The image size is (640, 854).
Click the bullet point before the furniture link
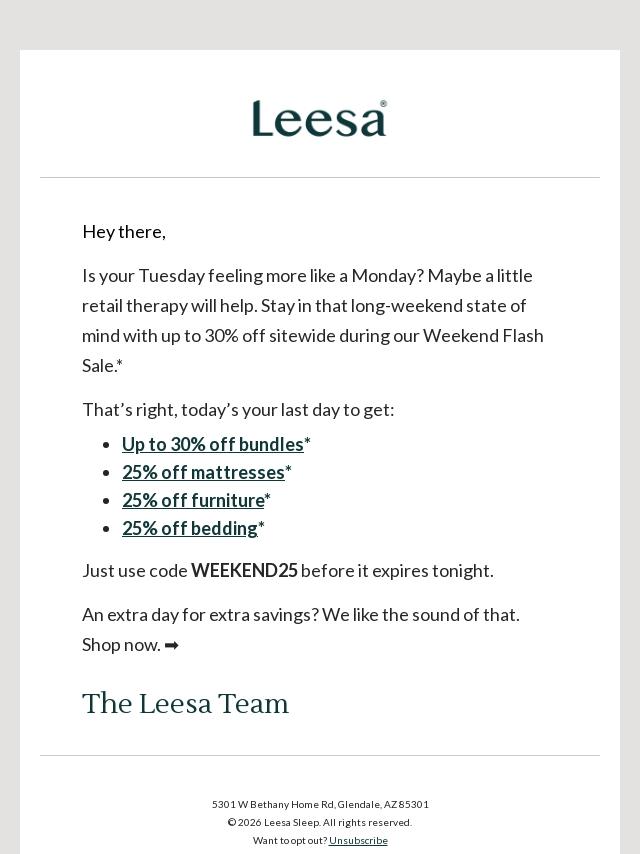107,501
